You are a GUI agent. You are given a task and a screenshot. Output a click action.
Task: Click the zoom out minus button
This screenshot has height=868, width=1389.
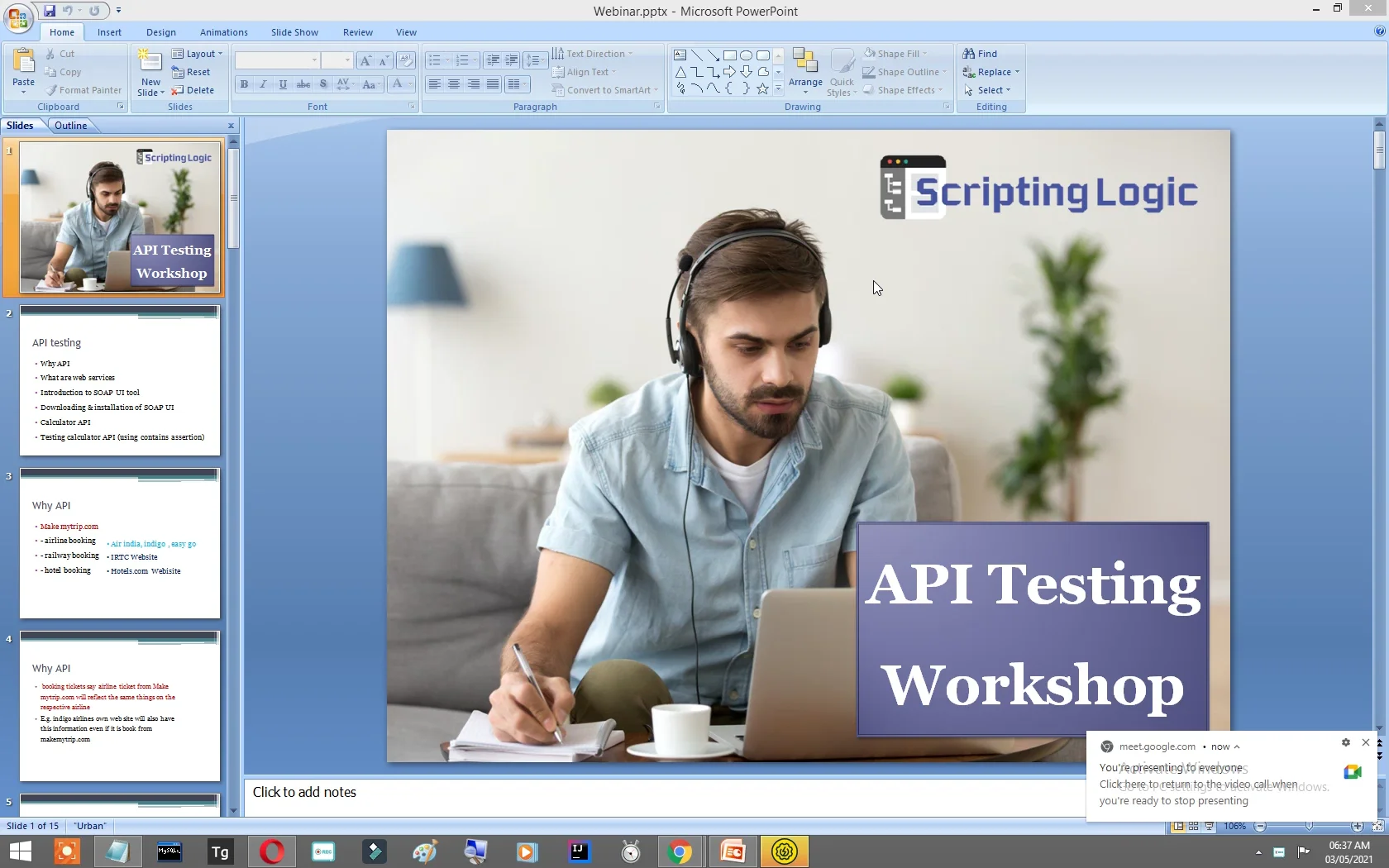tap(1261, 826)
